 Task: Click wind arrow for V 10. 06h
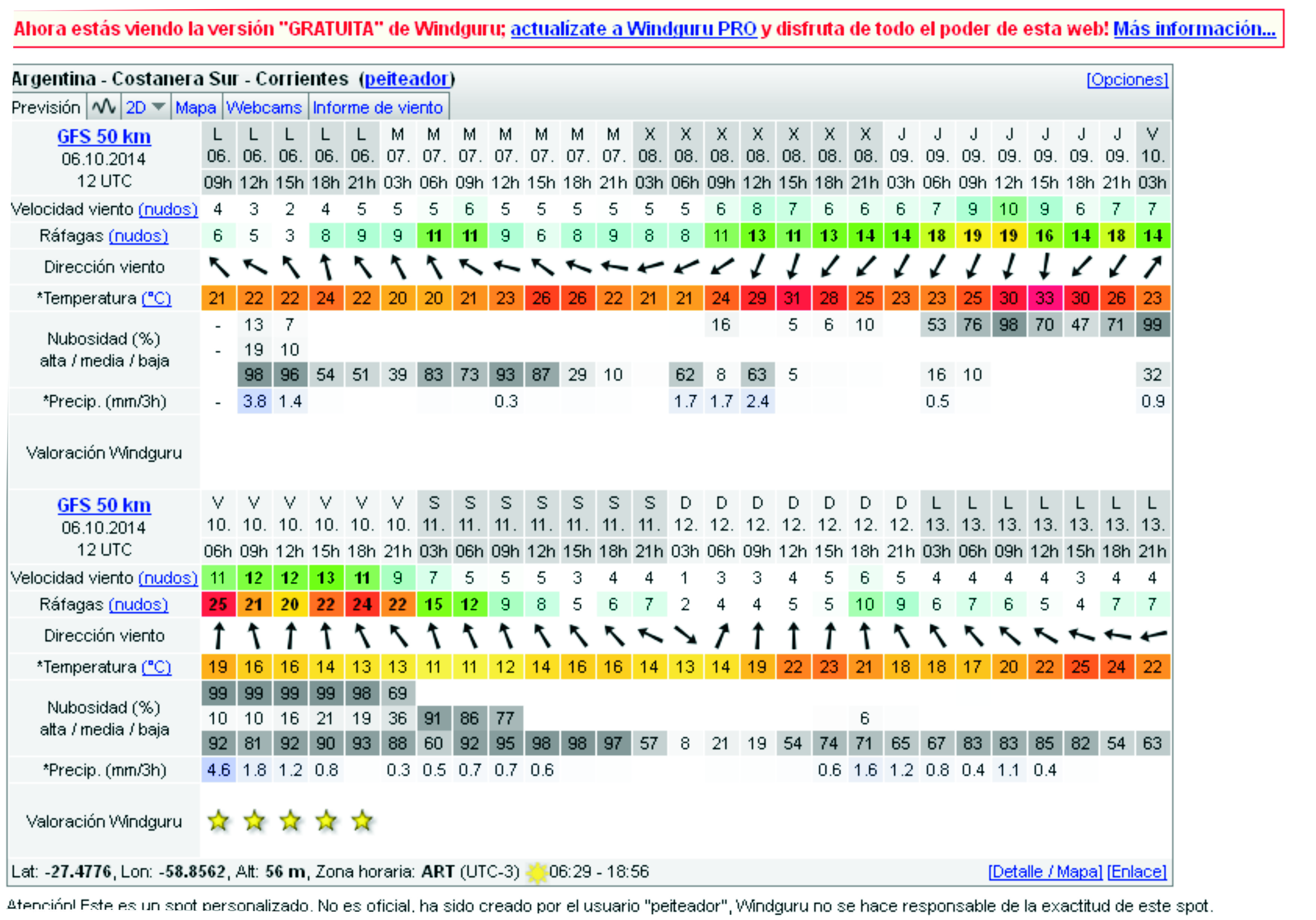click(218, 636)
